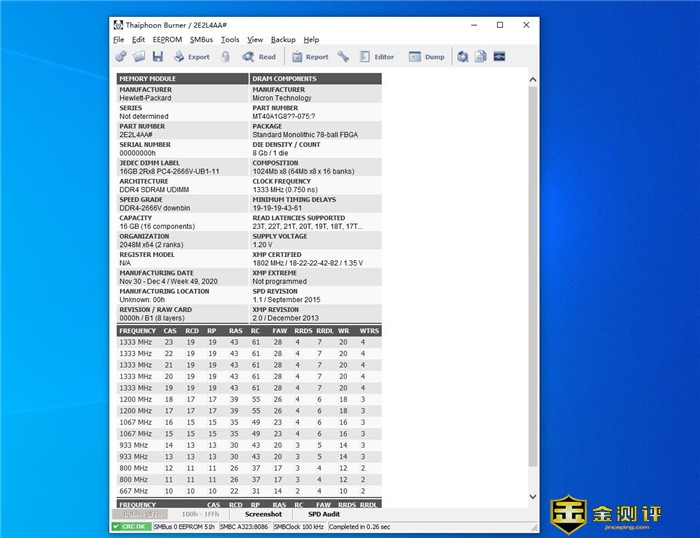Open the Report view from toolbar
700x538 pixels.
(x=309, y=57)
